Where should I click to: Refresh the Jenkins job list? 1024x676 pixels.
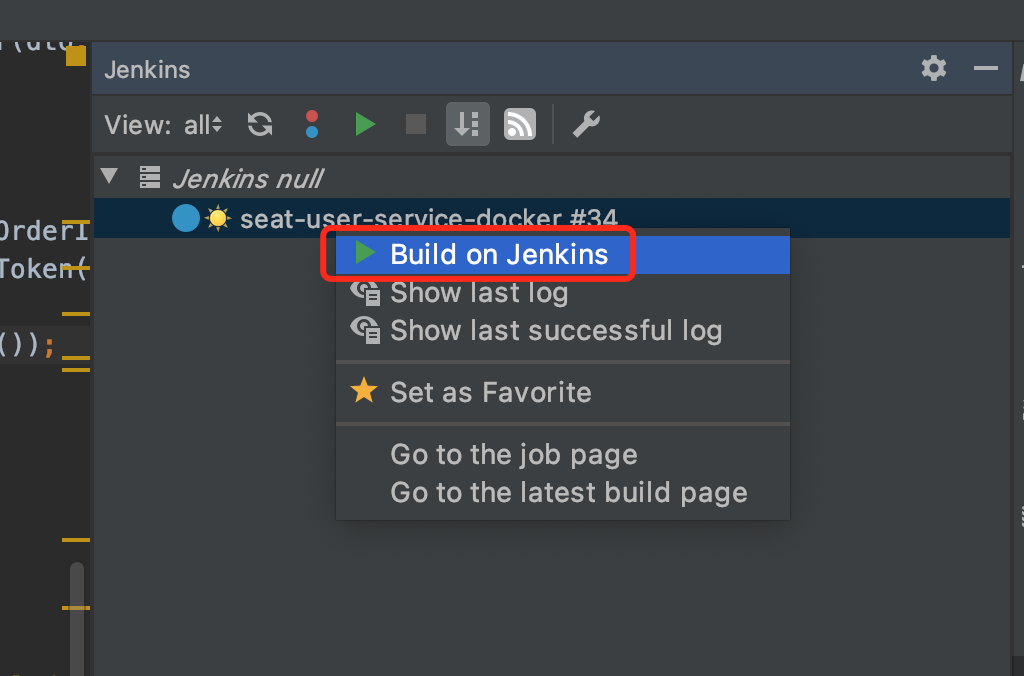click(260, 124)
